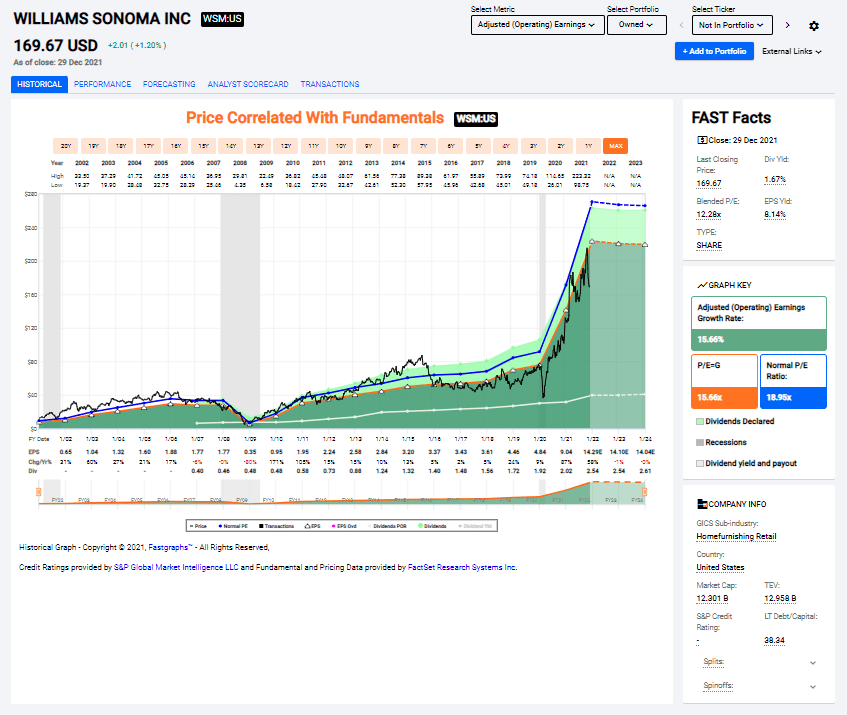
Task: Click the Div Yld value 1.67%
Action: pyautogui.click(x=775, y=179)
